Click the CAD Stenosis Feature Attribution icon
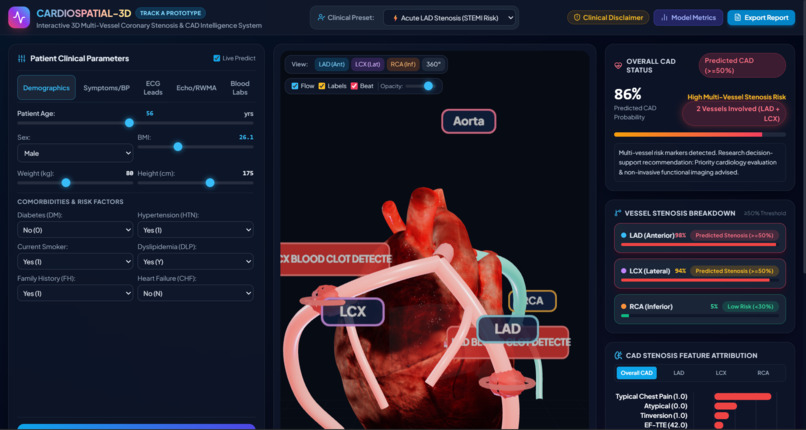Screen dimensions: 806x430 coord(618,355)
